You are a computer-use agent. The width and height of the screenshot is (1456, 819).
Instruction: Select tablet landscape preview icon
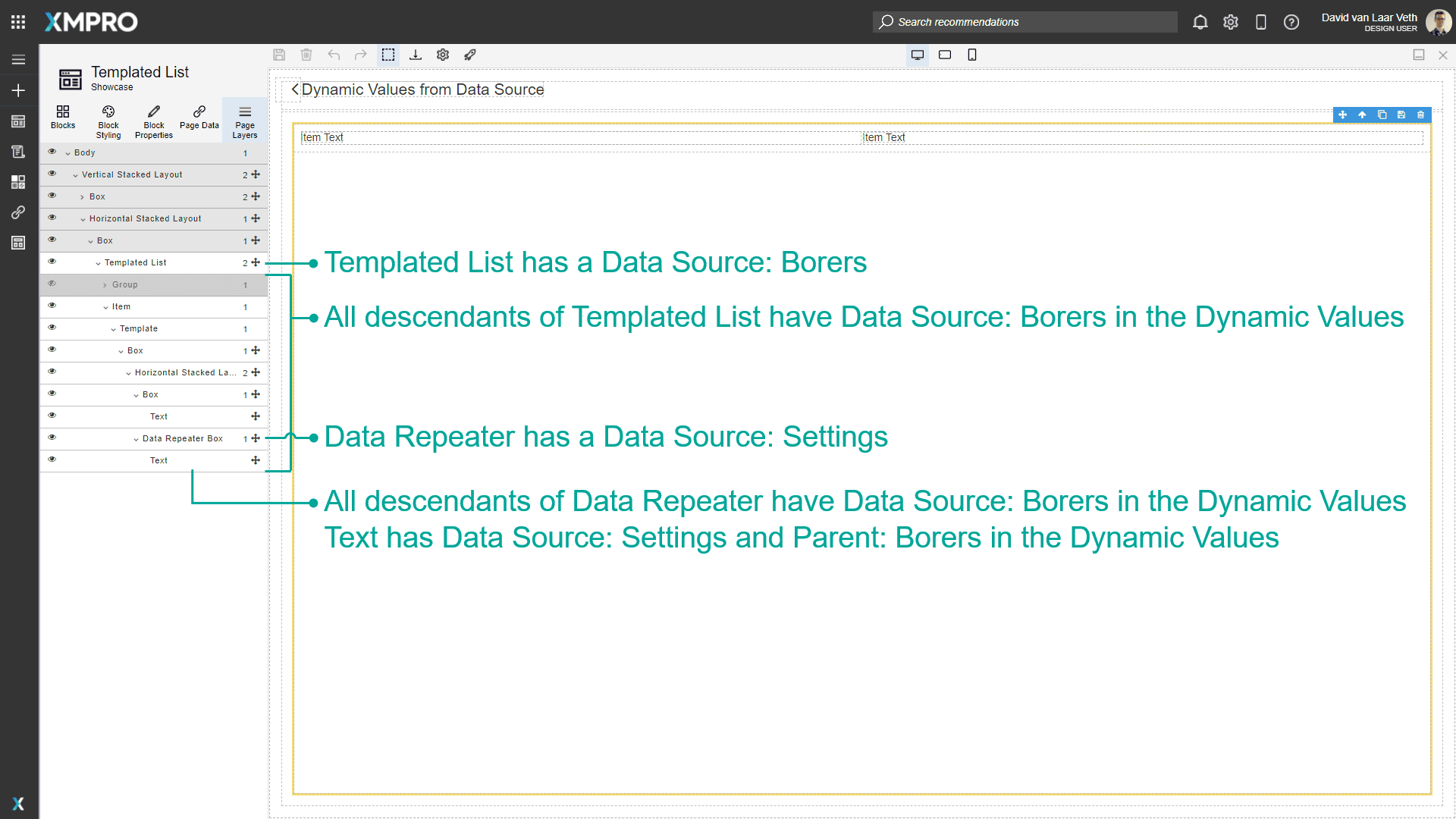tap(945, 55)
